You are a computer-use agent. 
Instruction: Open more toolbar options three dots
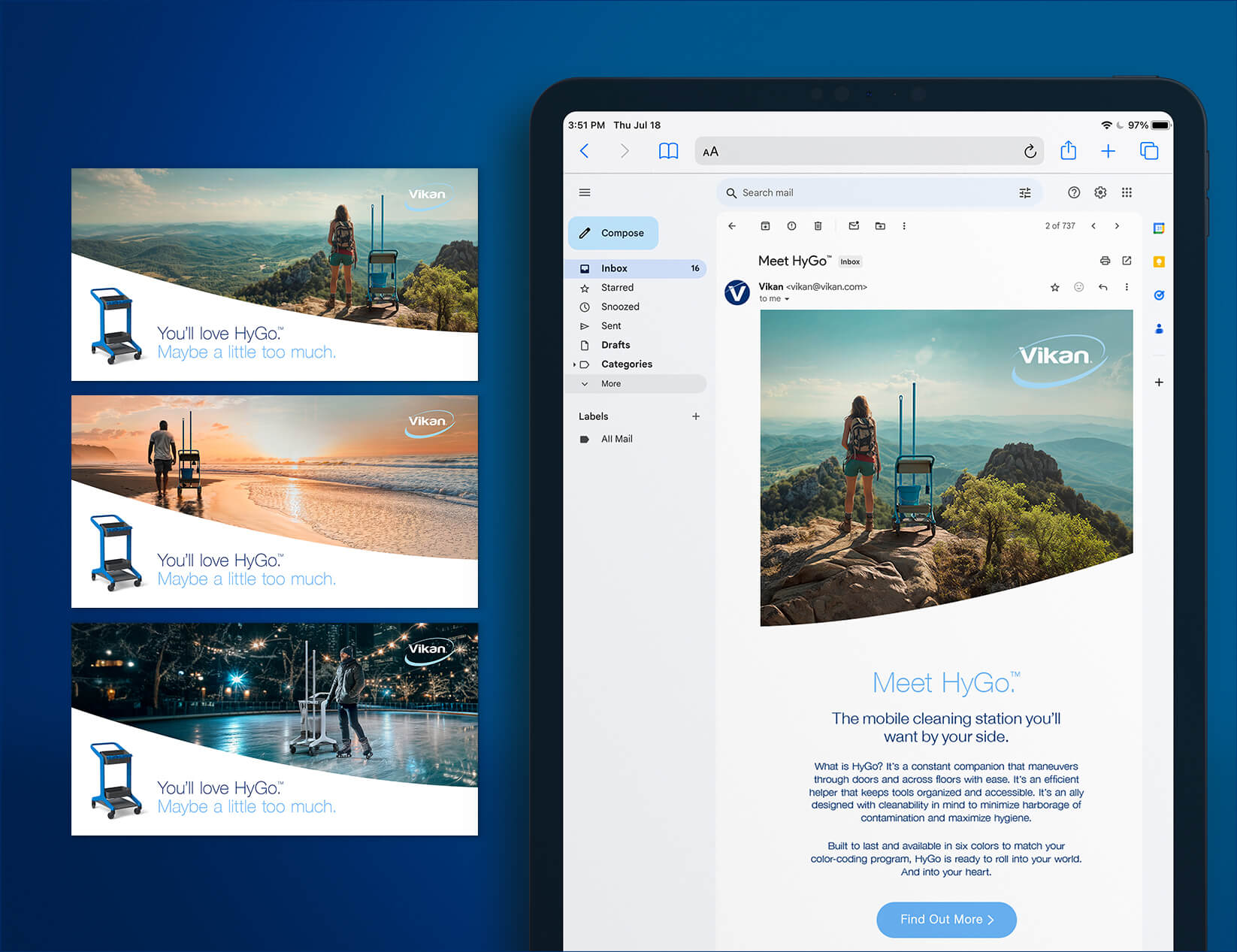904,226
